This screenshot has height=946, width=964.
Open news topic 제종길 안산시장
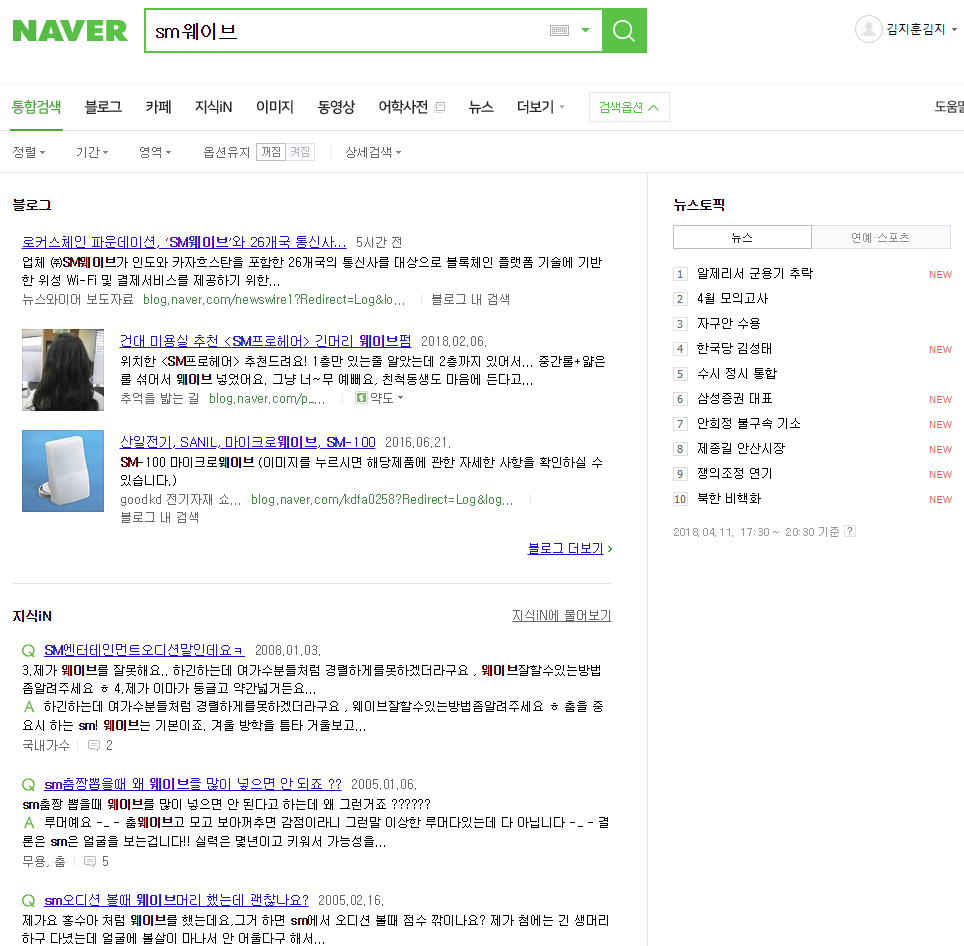(x=741, y=449)
